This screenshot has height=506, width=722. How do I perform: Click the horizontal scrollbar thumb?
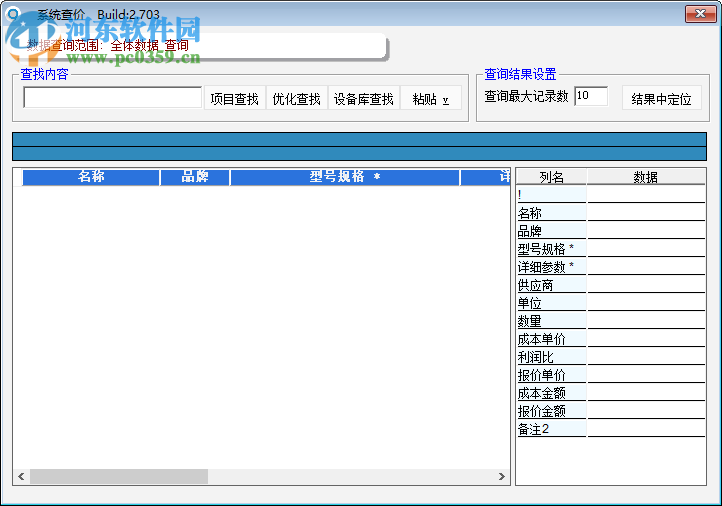pyautogui.click(x=119, y=477)
